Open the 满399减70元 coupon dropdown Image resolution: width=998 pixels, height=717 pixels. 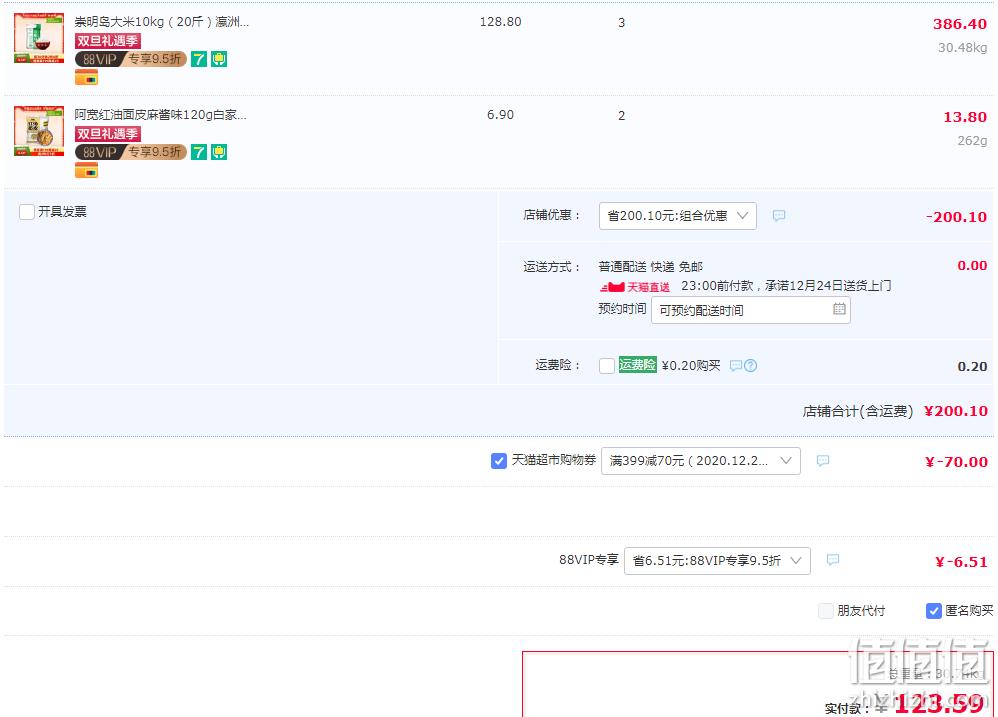coord(701,461)
